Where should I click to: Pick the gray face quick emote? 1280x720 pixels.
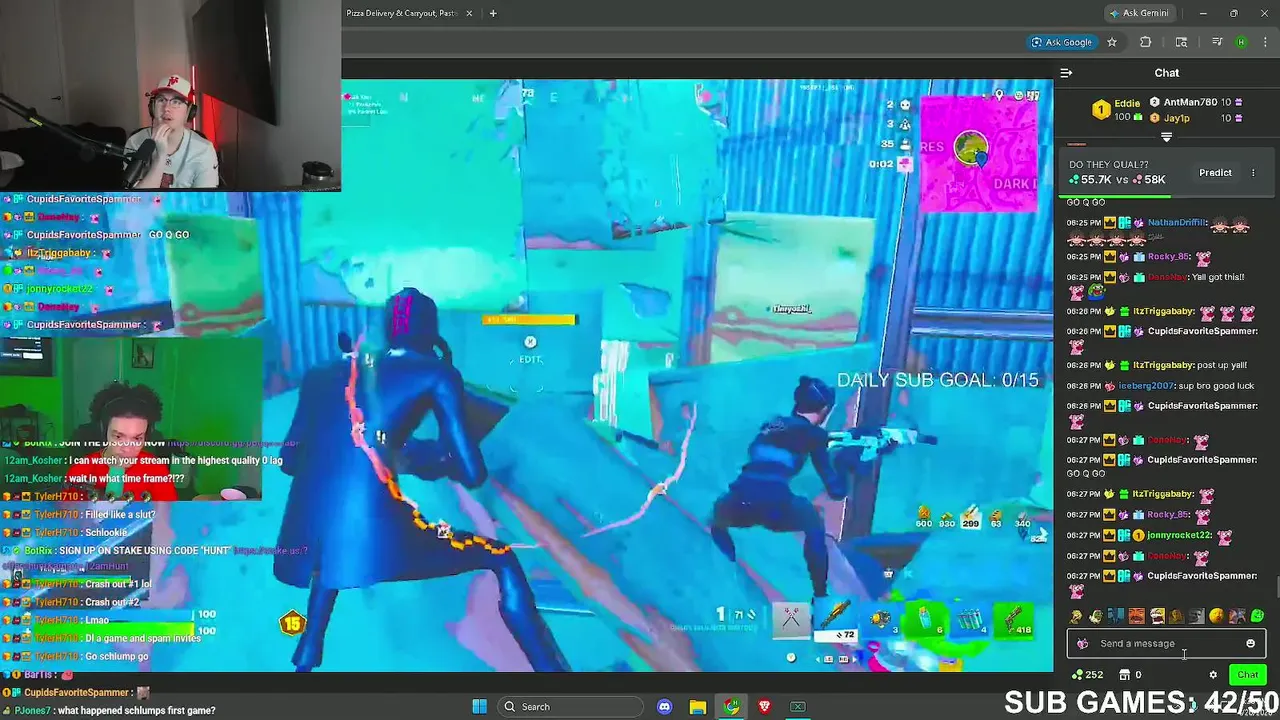coord(1196,616)
